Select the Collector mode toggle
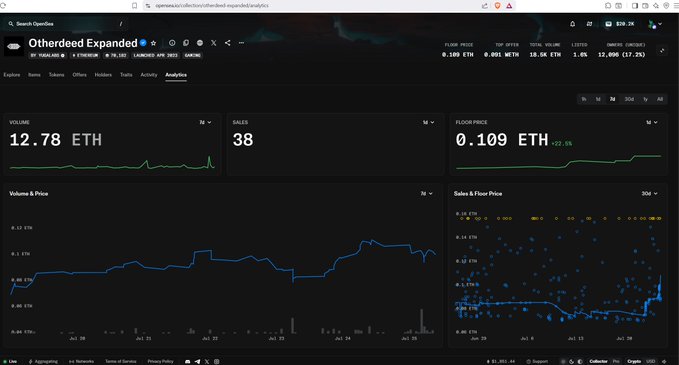 [x=598, y=361]
